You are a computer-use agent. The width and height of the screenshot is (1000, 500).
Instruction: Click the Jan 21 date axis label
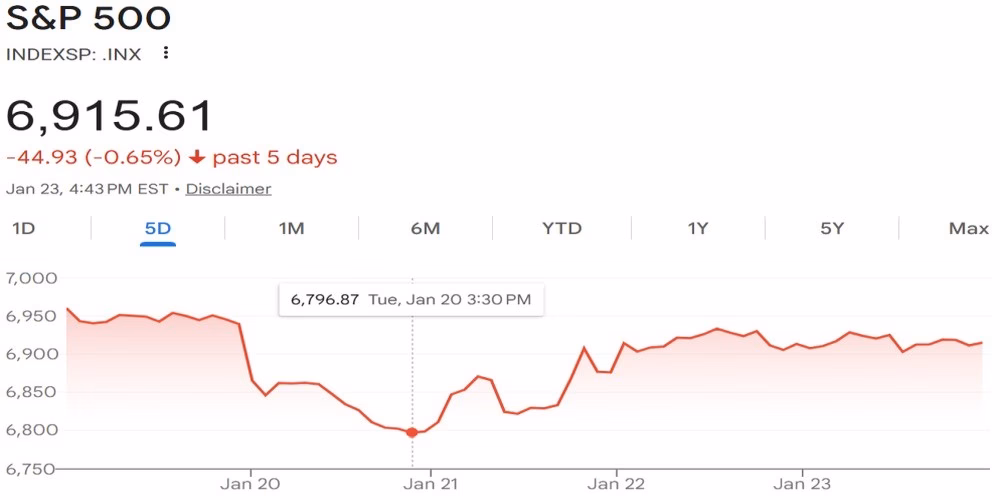(x=431, y=484)
